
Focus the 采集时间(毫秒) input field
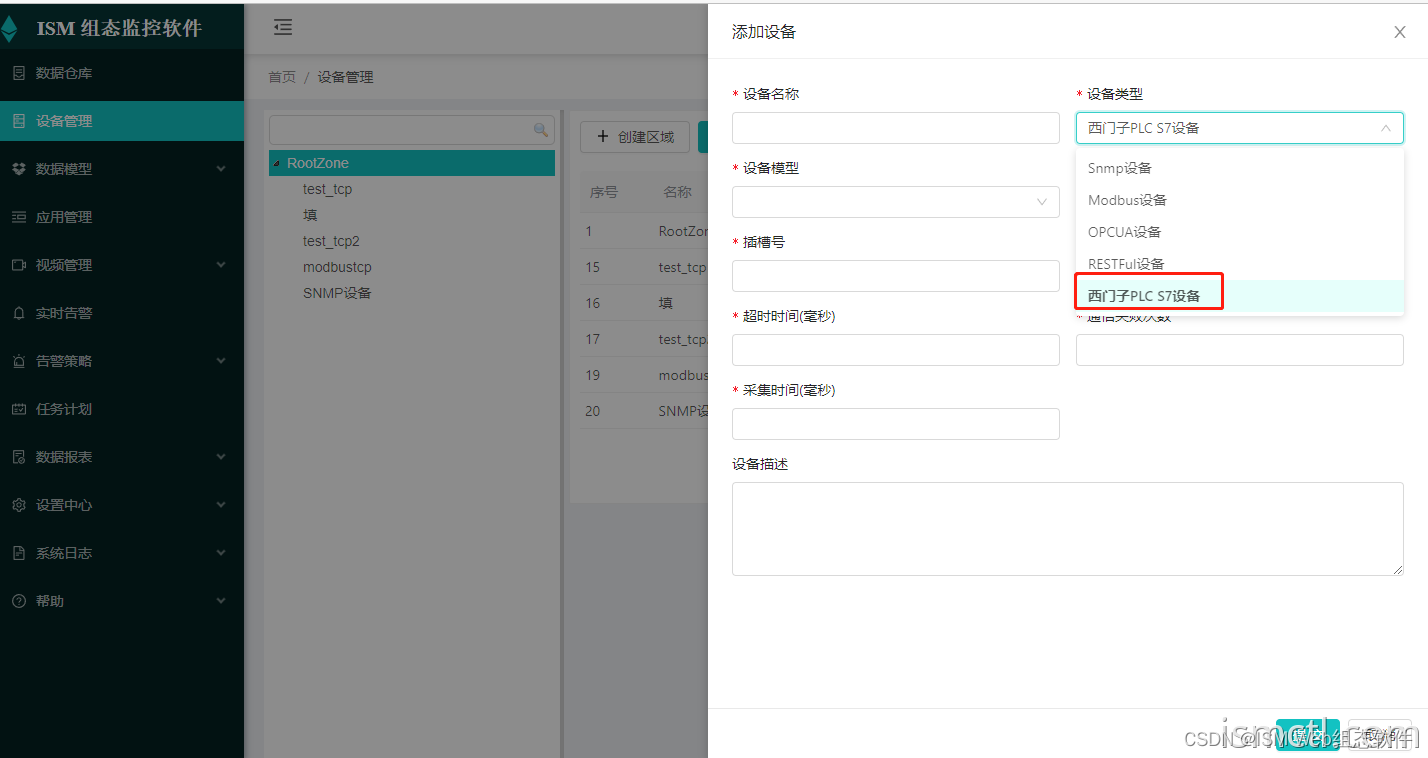[896, 424]
